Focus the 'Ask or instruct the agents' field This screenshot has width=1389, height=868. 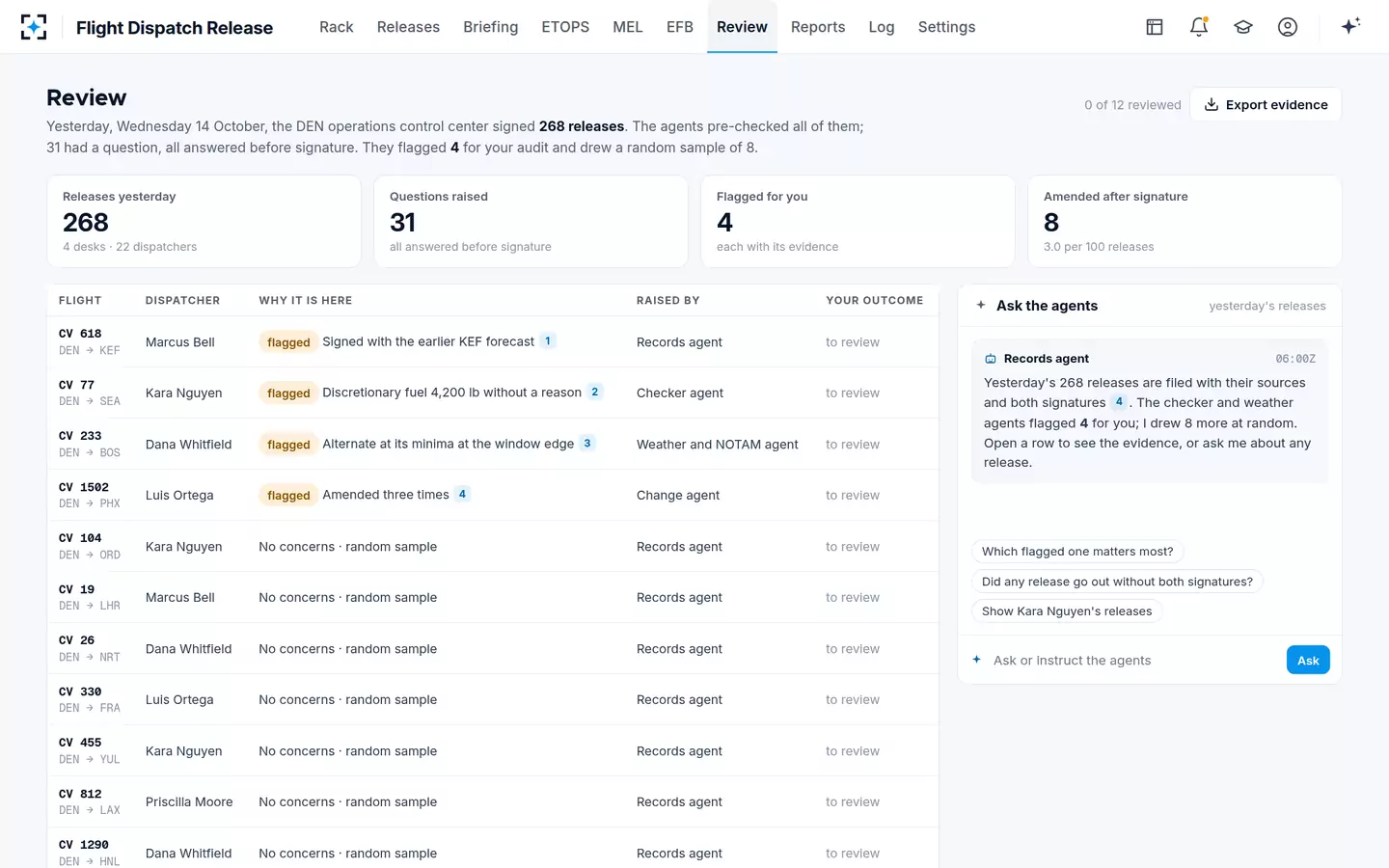[x=1133, y=661]
